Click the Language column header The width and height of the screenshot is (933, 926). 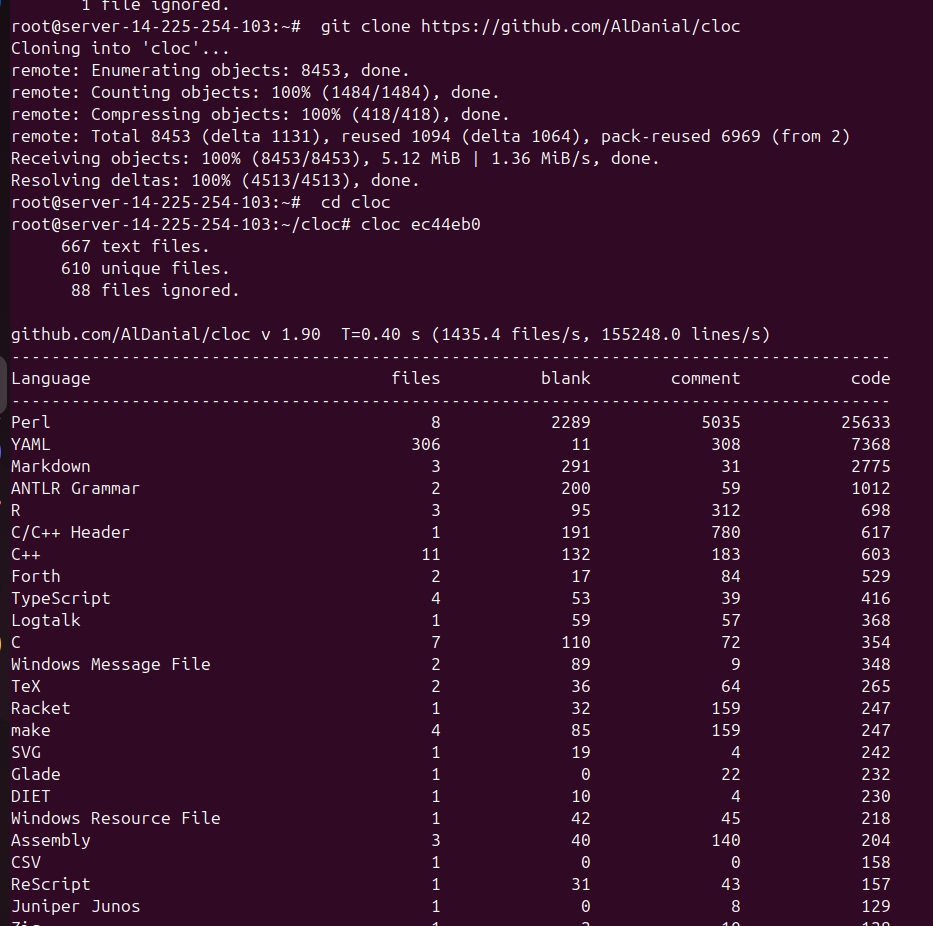point(49,378)
